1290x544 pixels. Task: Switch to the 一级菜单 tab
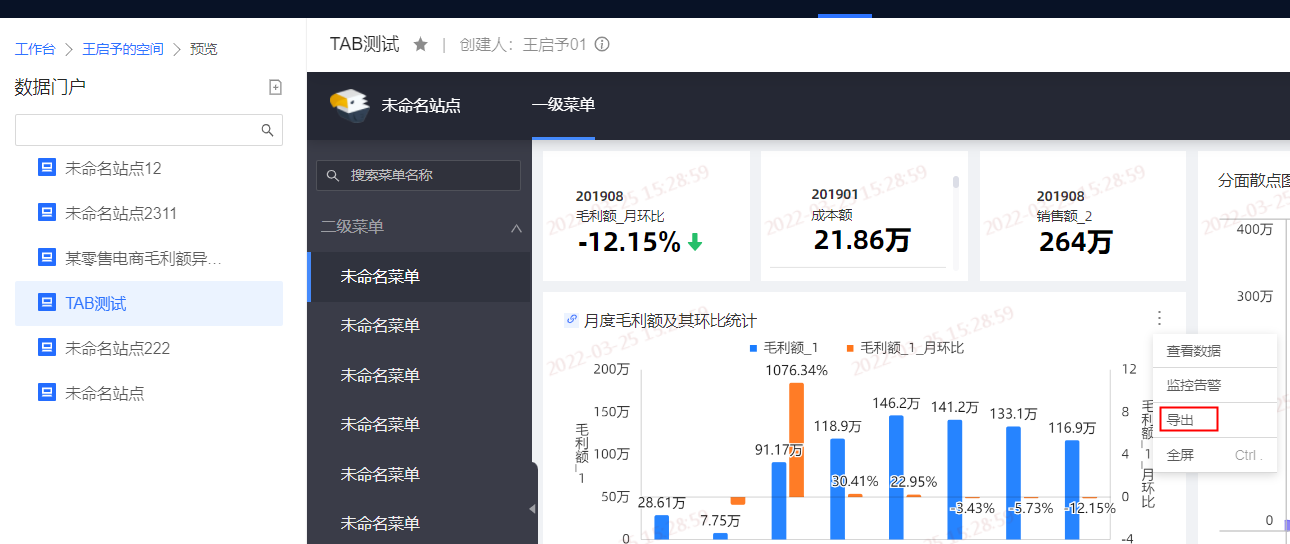(563, 105)
